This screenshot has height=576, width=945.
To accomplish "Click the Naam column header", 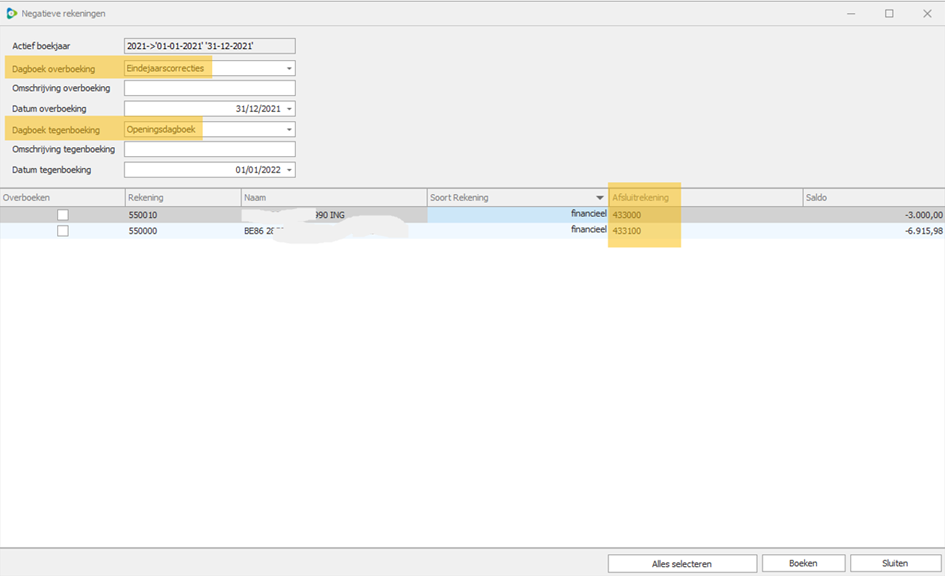I will [x=333, y=198].
